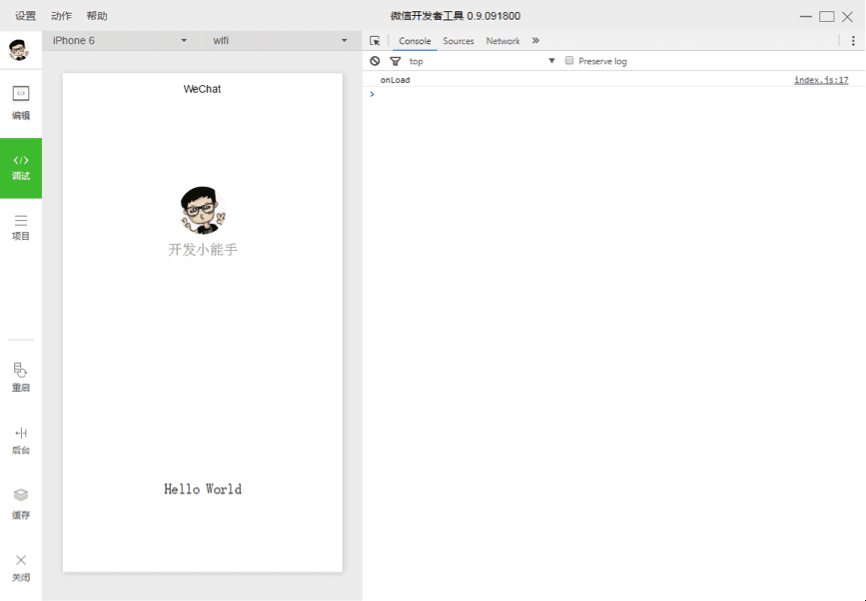Open the iPhone 6 device dropdown
The width and height of the screenshot is (866, 601).
120,41
